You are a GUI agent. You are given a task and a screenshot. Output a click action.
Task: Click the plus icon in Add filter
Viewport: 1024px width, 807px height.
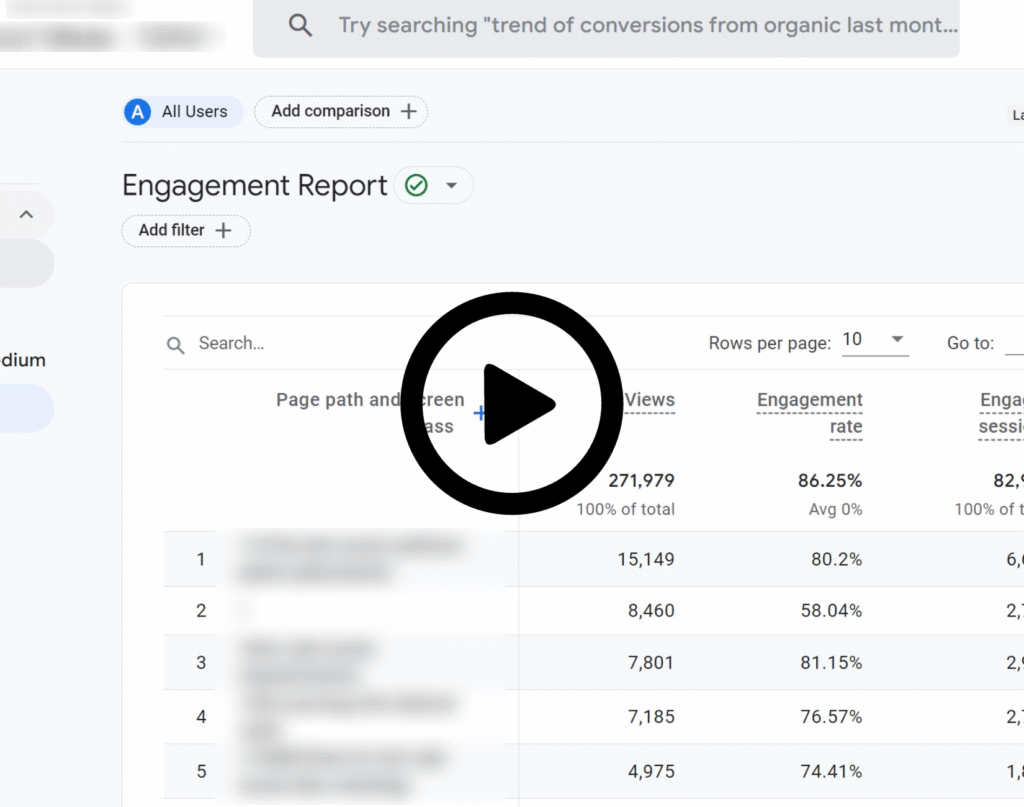point(223,231)
